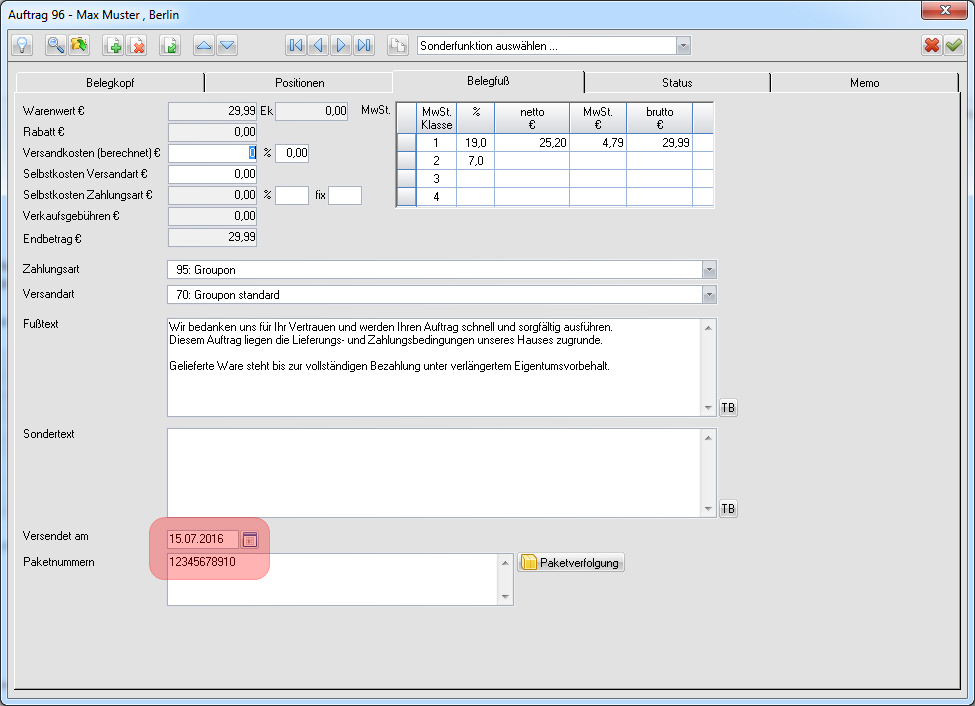
Task: Click the Warenwert value 29,99
Action: (213, 111)
